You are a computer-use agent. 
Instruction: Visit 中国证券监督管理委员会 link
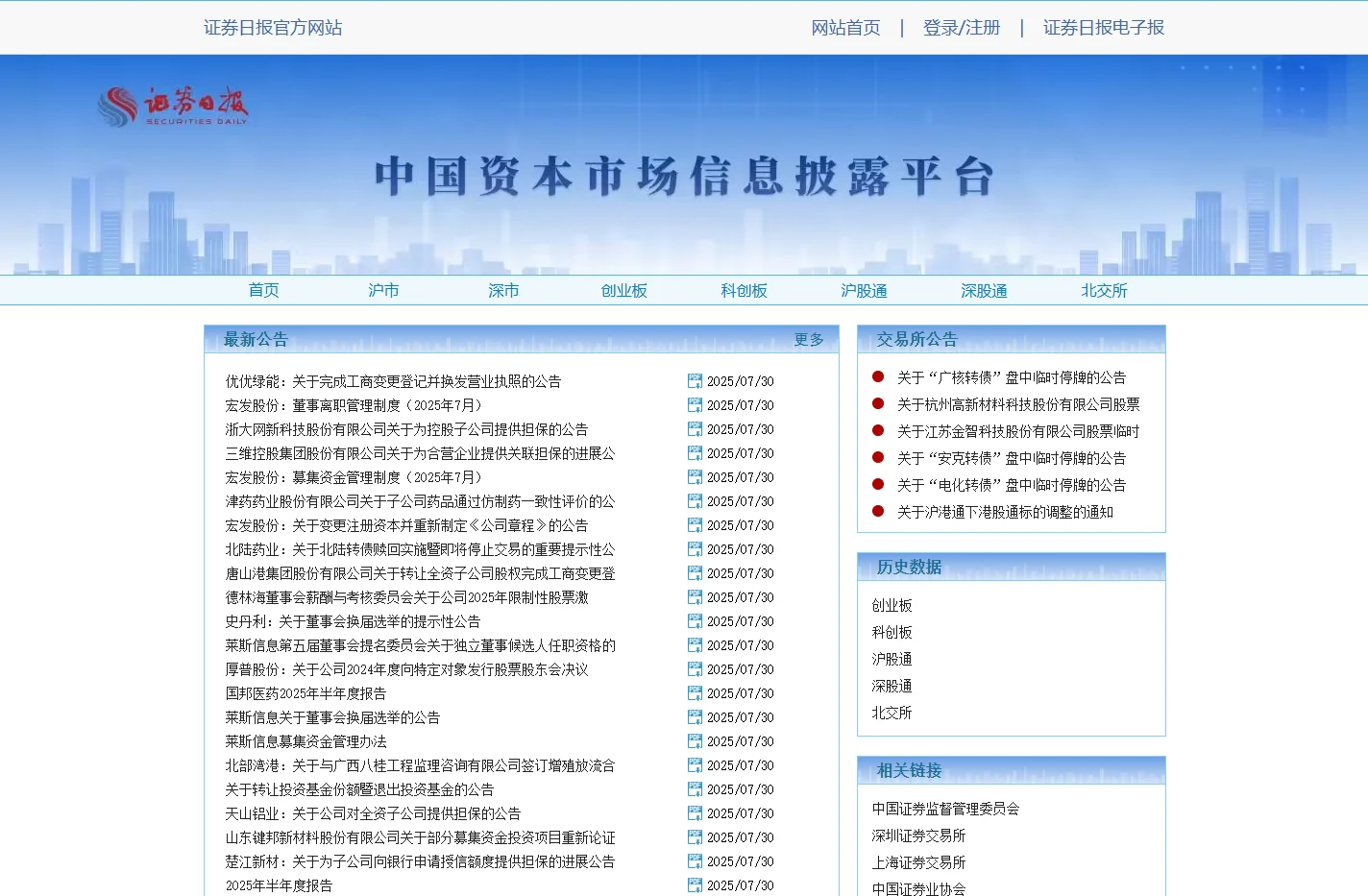pos(945,809)
